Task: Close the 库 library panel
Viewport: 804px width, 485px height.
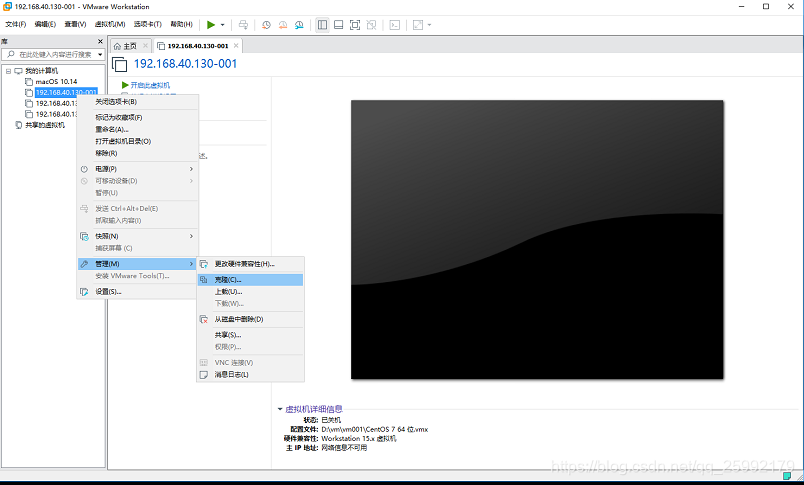Action: click(100, 42)
